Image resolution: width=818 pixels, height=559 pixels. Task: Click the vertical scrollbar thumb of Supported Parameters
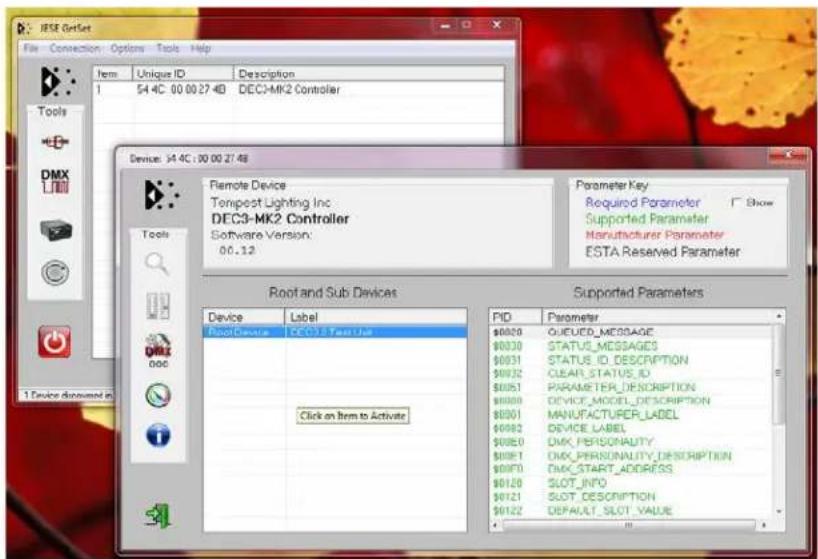click(779, 373)
